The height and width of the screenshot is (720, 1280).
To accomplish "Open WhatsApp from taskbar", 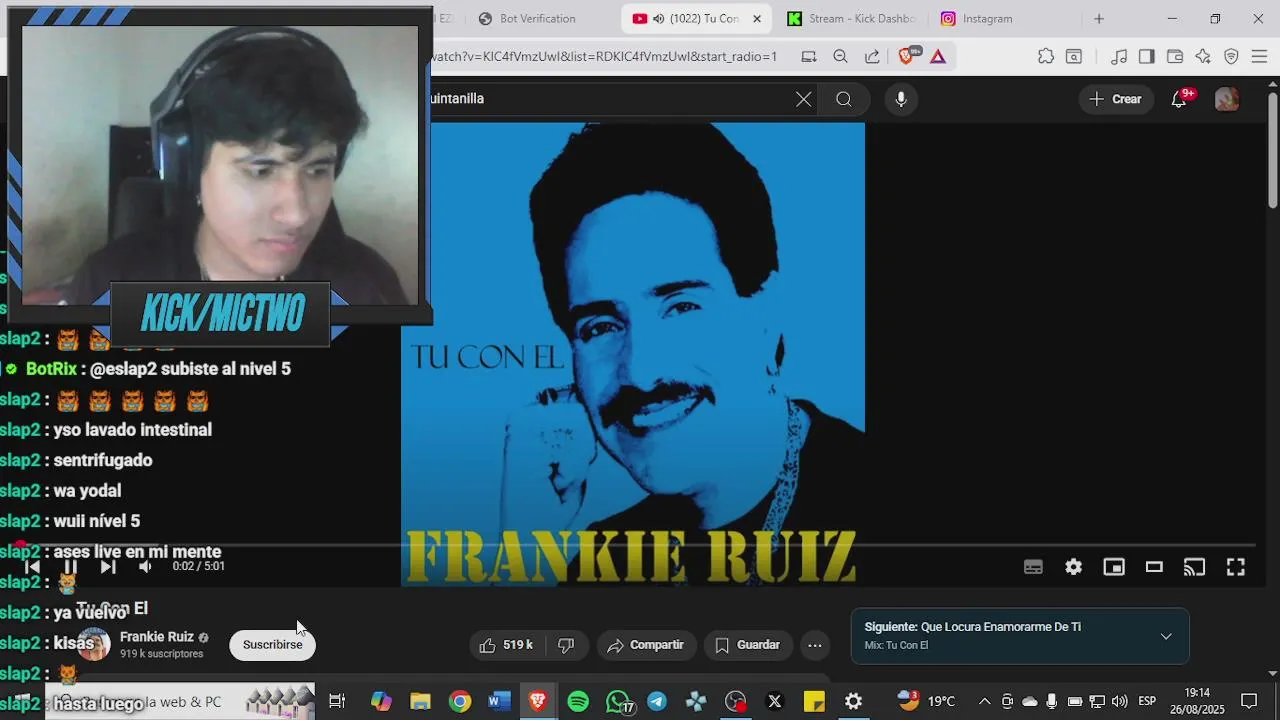I will tap(619, 702).
